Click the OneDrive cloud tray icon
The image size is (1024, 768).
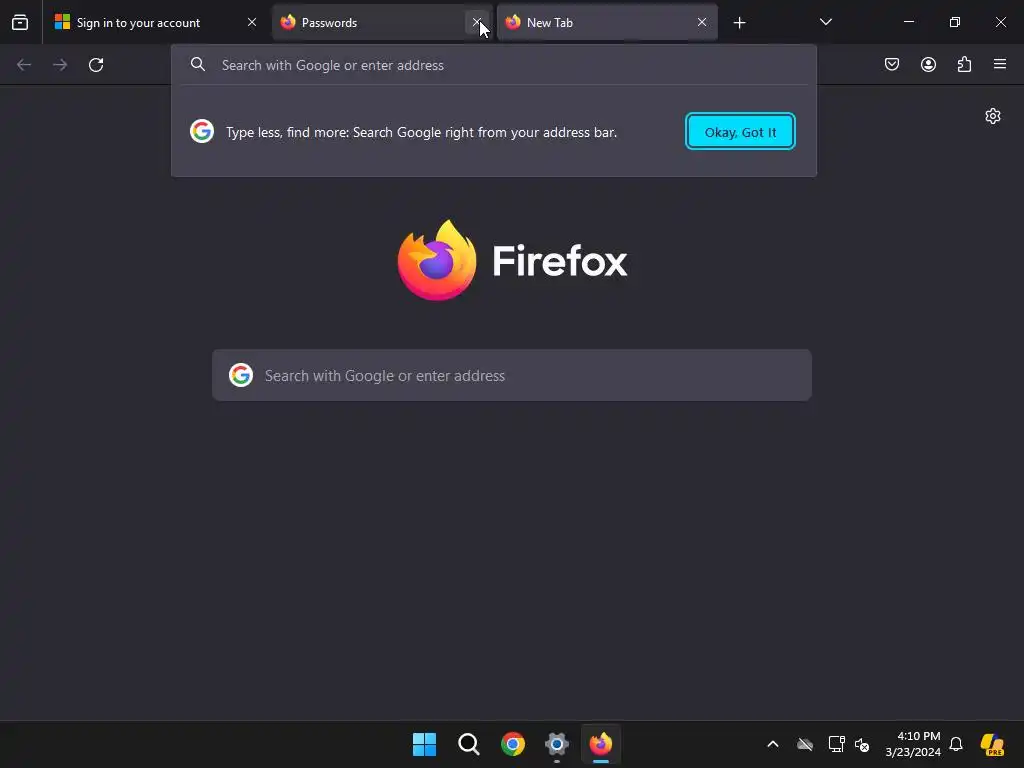pyautogui.click(x=805, y=744)
